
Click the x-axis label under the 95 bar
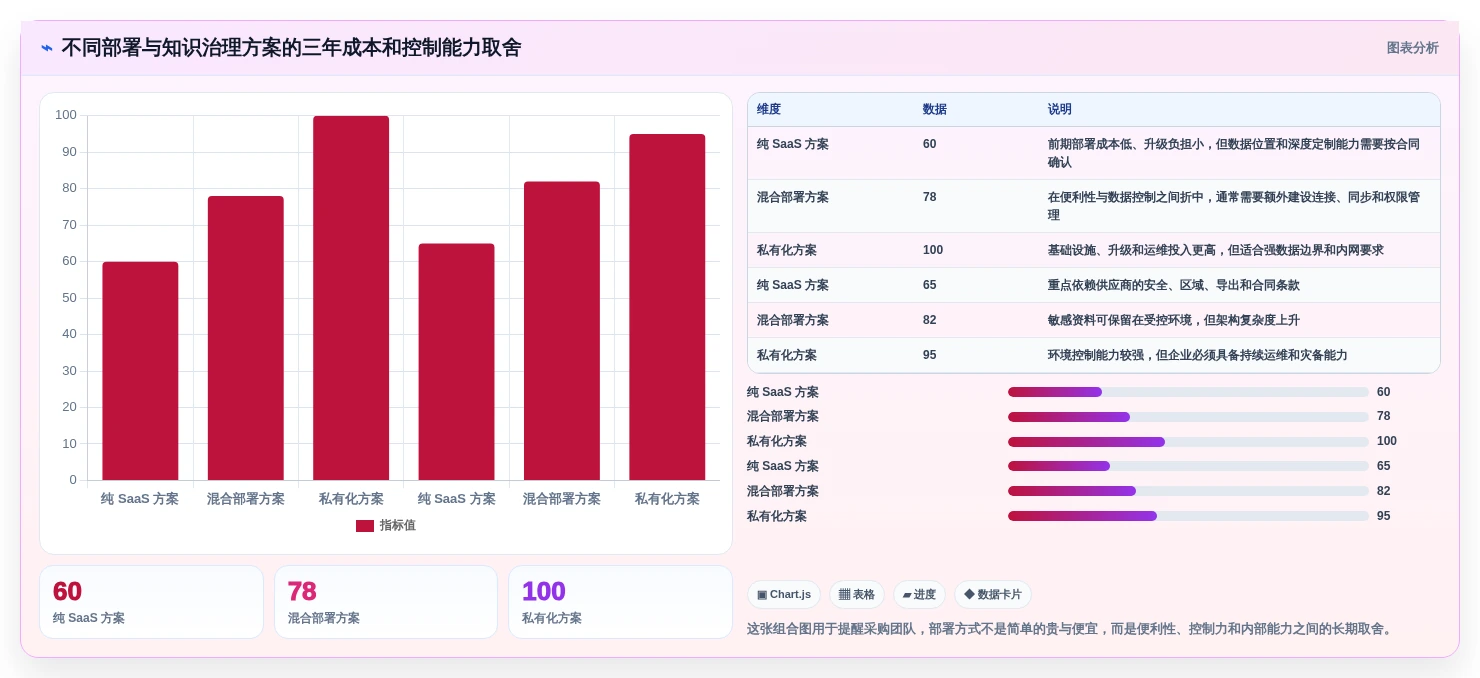point(667,499)
